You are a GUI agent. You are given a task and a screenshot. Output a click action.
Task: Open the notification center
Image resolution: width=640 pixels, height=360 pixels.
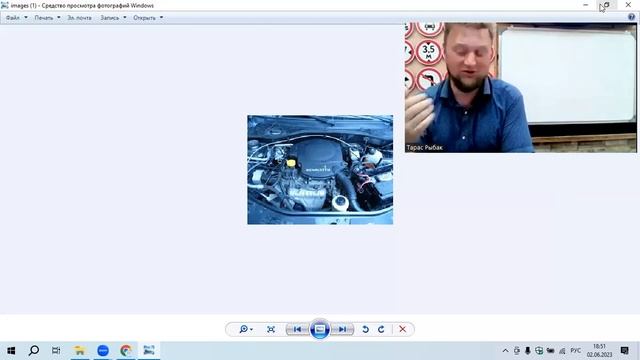pos(624,351)
